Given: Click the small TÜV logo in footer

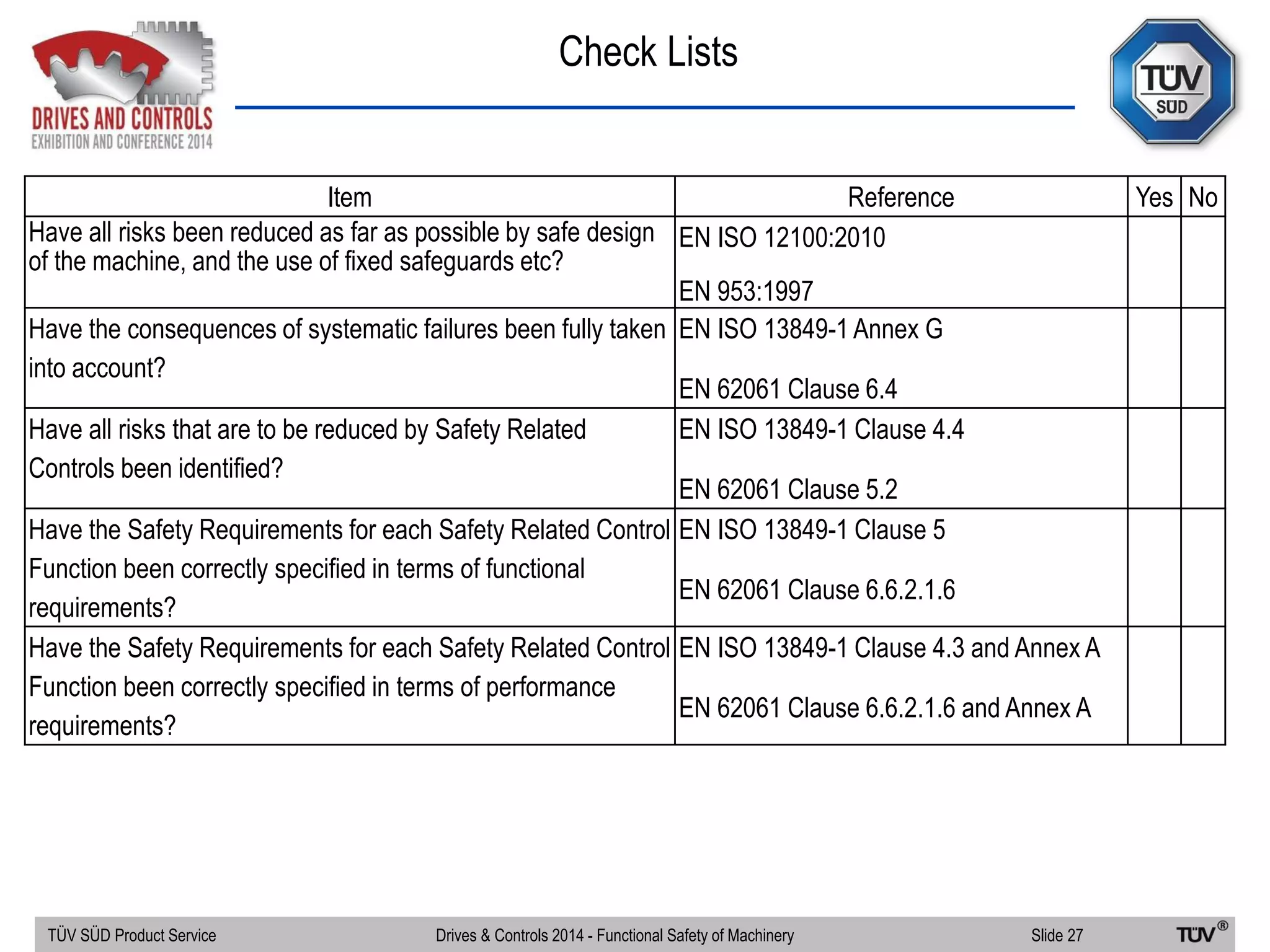Looking at the screenshot, I should [1202, 933].
